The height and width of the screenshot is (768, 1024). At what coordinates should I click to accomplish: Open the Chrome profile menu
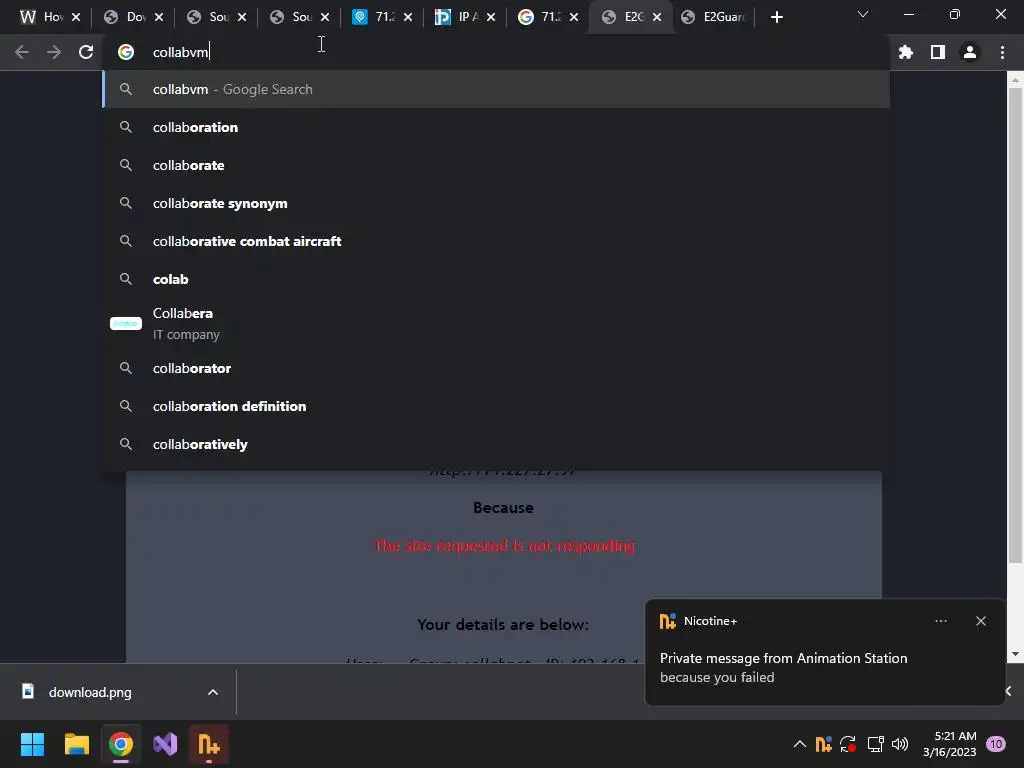click(970, 52)
